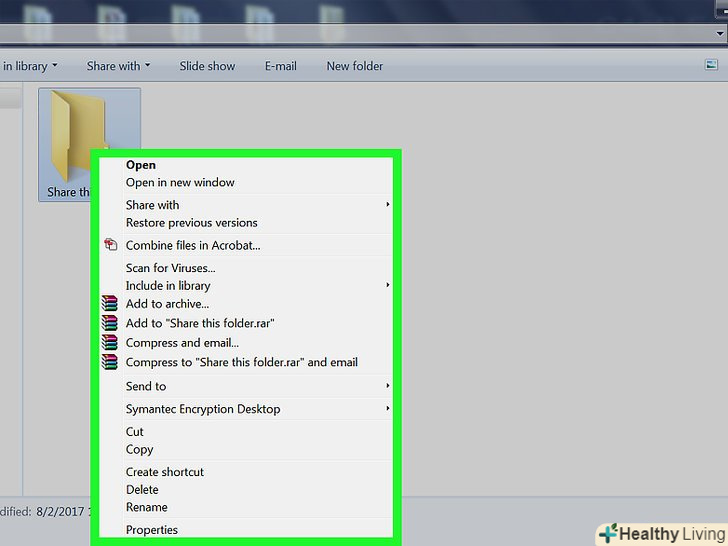Click the address bar dropdown arrow
Image resolution: width=728 pixels, height=546 pixels.
pyautogui.click(x=720, y=33)
